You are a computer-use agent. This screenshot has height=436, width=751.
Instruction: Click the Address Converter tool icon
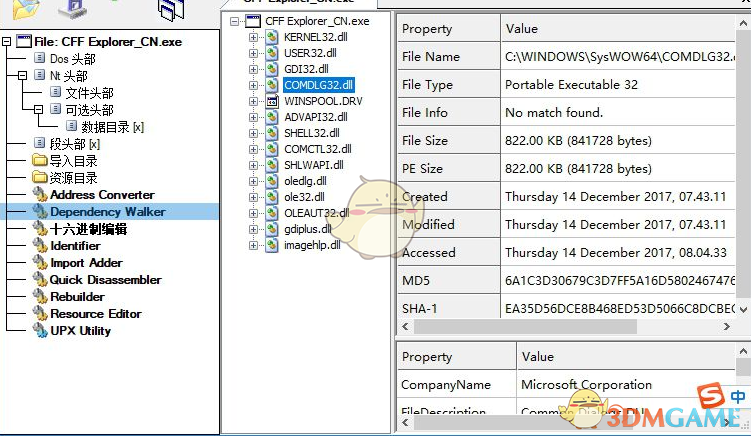coord(40,195)
